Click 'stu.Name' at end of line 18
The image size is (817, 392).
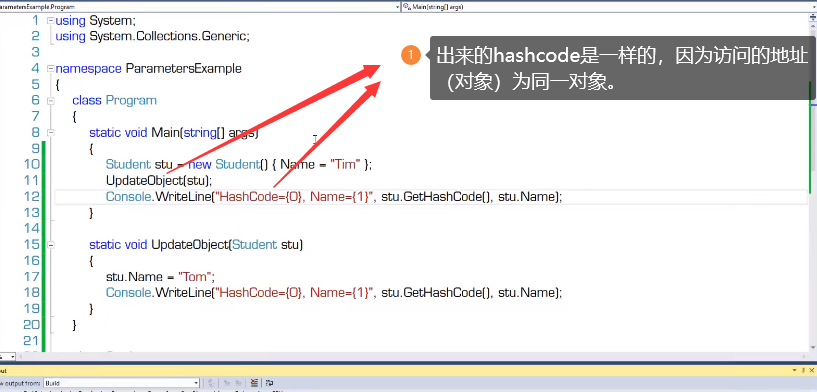click(x=527, y=293)
